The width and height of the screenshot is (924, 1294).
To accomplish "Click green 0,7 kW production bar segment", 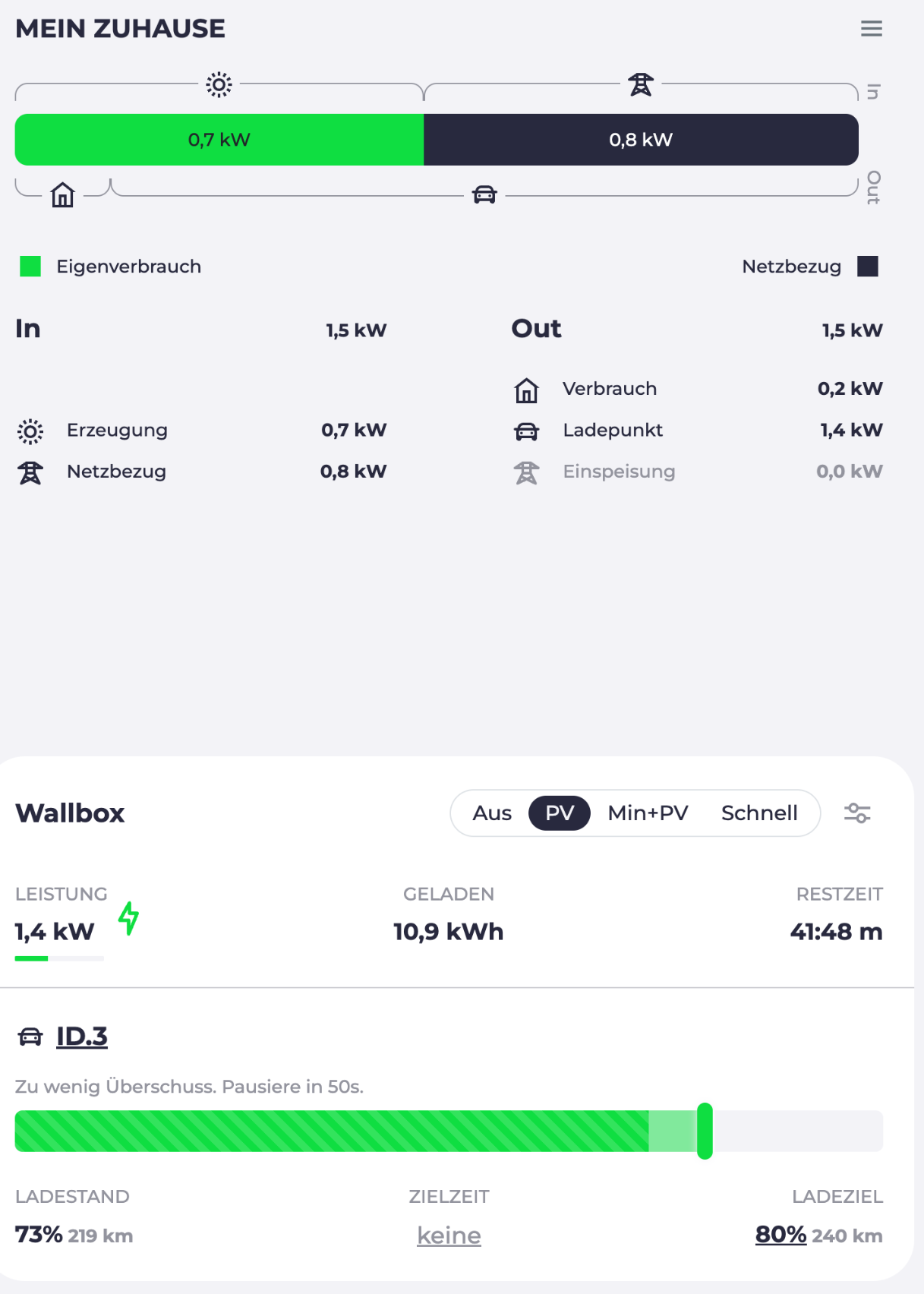I will pyautogui.click(x=219, y=140).
